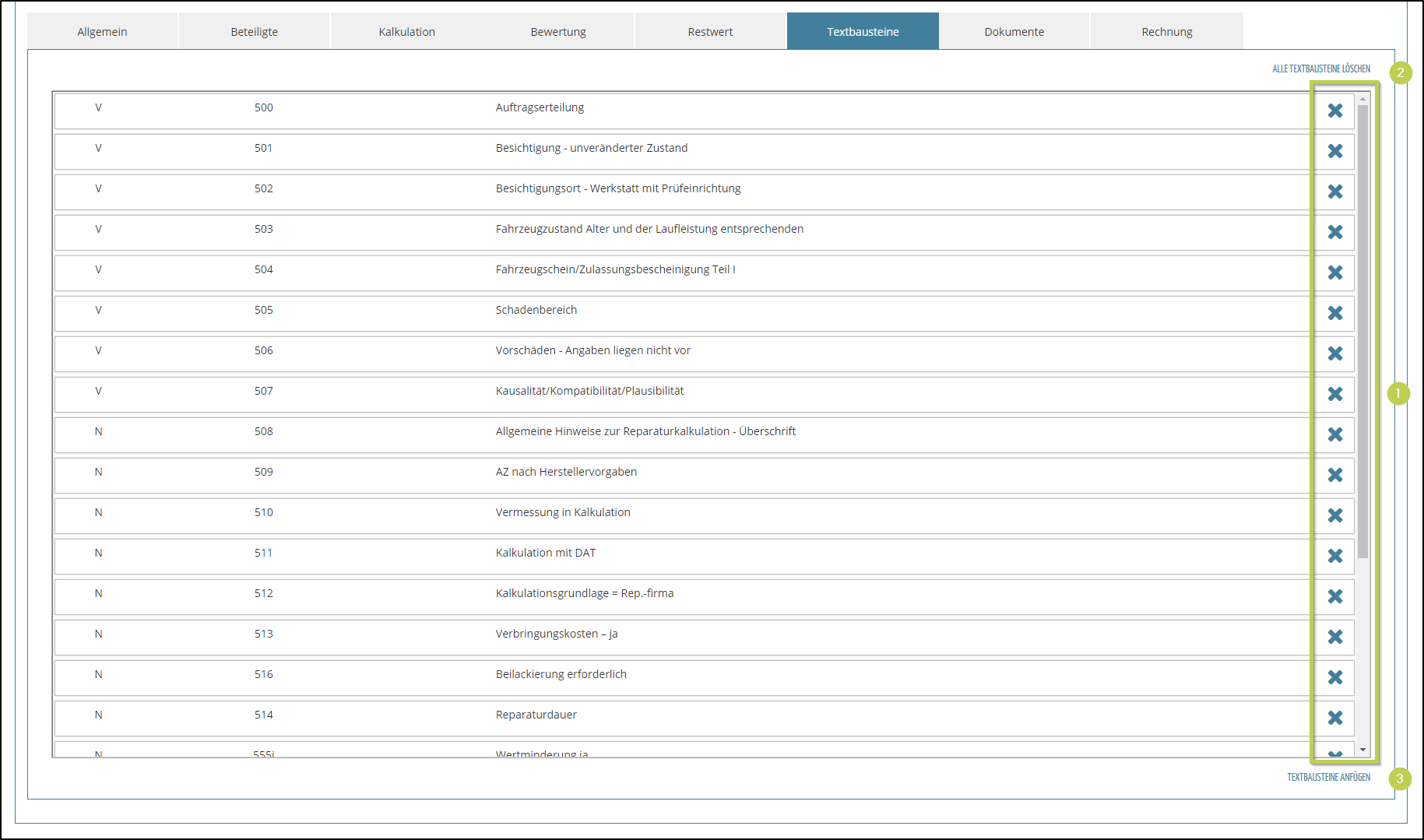The image size is (1424, 840).
Task: Remove Kalkulation mit DAT text block
Action: [x=1334, y=556]
